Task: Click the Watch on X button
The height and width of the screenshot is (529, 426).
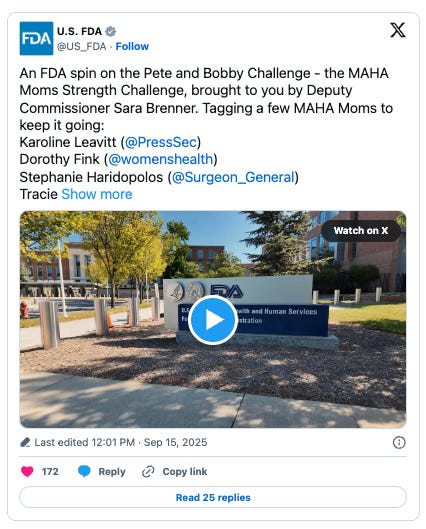Action: pos(361,230)
